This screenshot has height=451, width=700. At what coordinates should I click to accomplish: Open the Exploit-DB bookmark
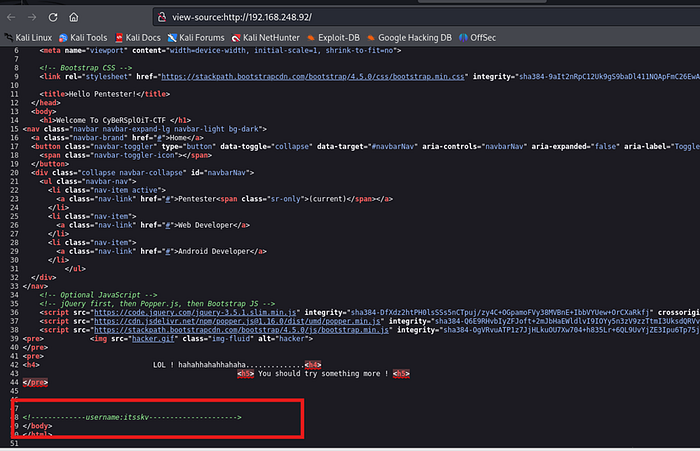click(x=333, y=38)
